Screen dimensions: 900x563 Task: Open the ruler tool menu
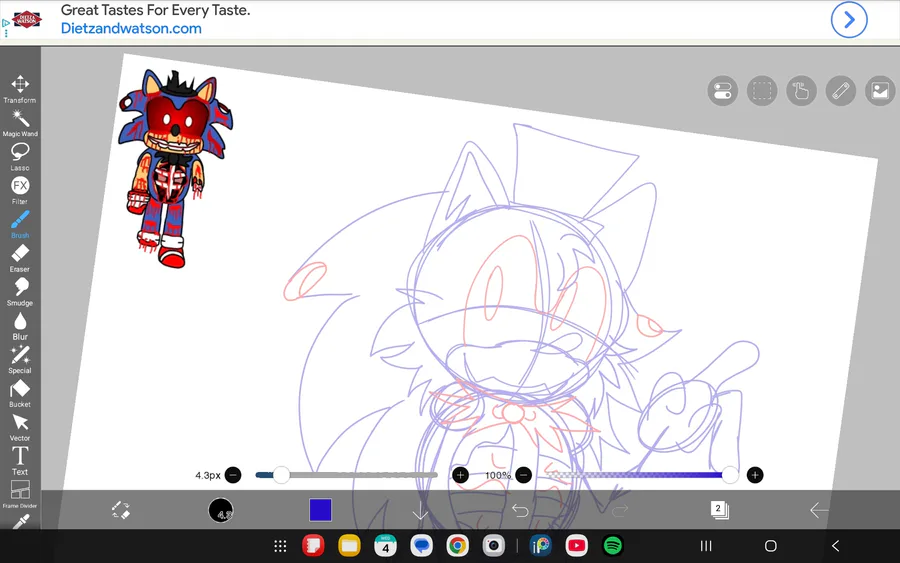pos(841,91)
